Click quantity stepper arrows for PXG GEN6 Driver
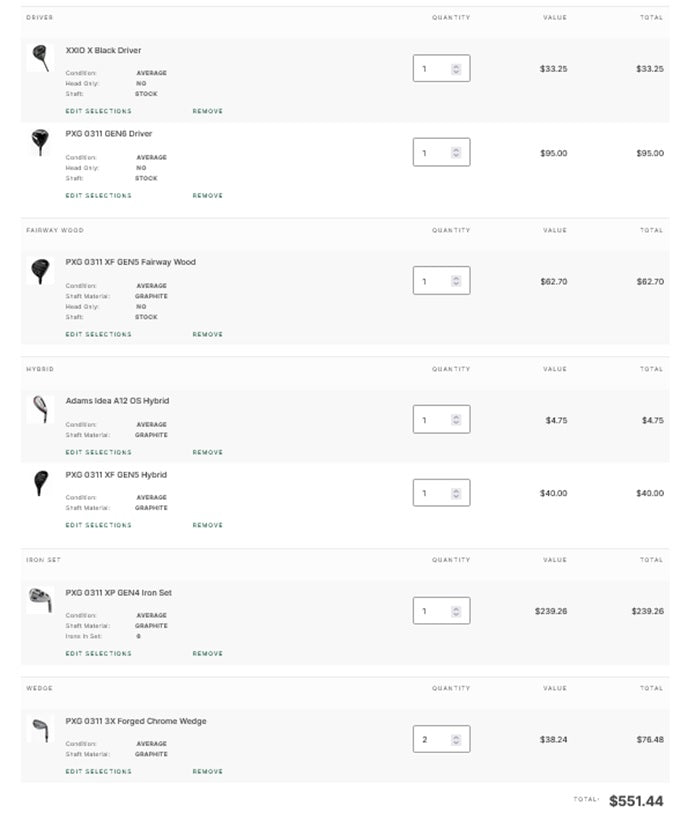688x813 pixels. tap(456, 152)
